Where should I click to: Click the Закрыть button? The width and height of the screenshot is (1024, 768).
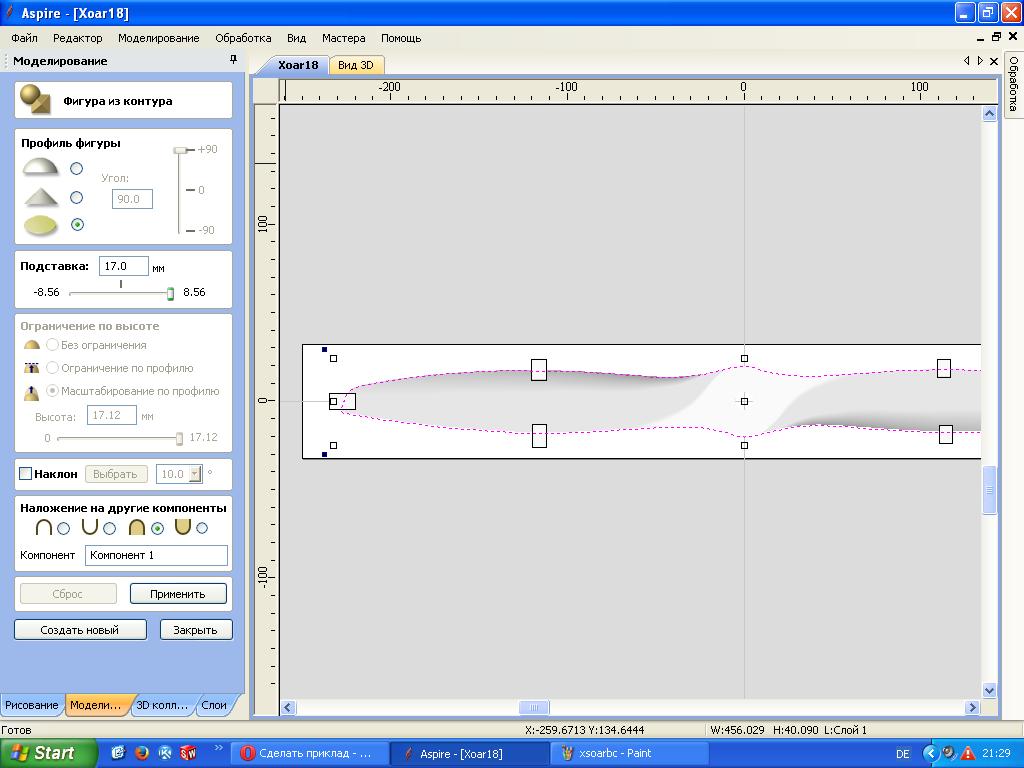(195, 630)
